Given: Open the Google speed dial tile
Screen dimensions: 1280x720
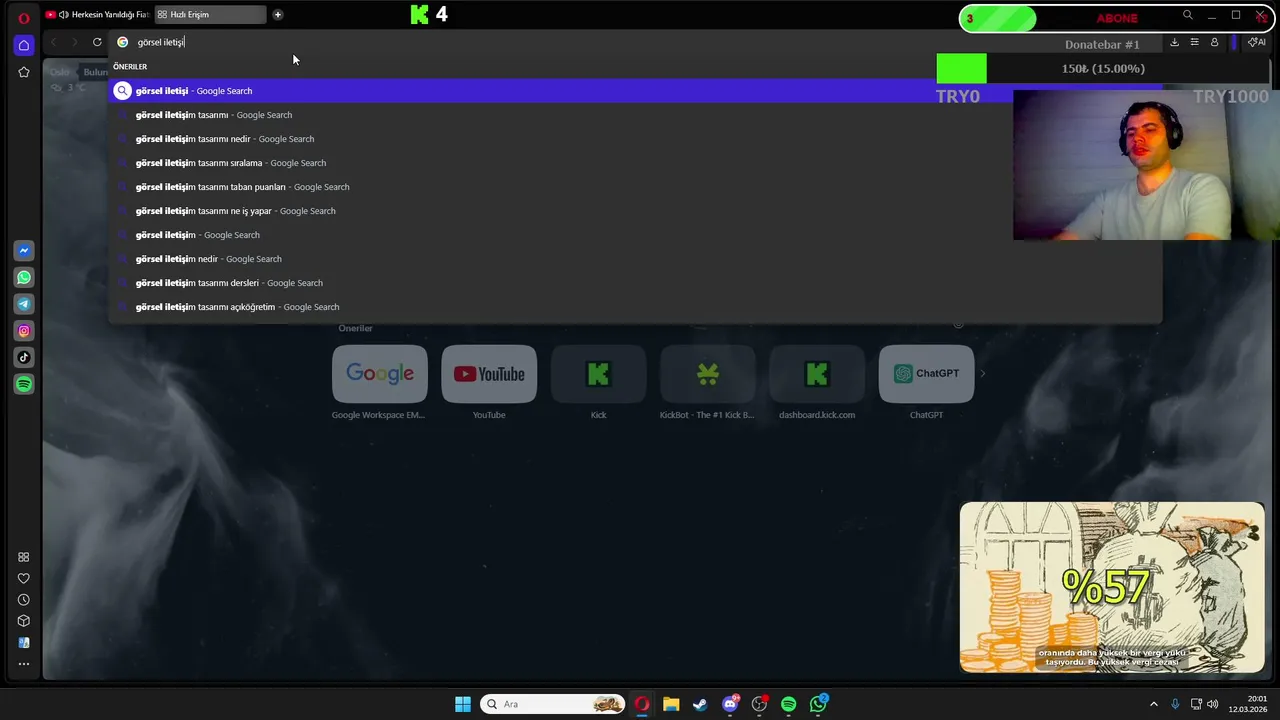Looking at the screenshot, I should (x=379, y=374).
